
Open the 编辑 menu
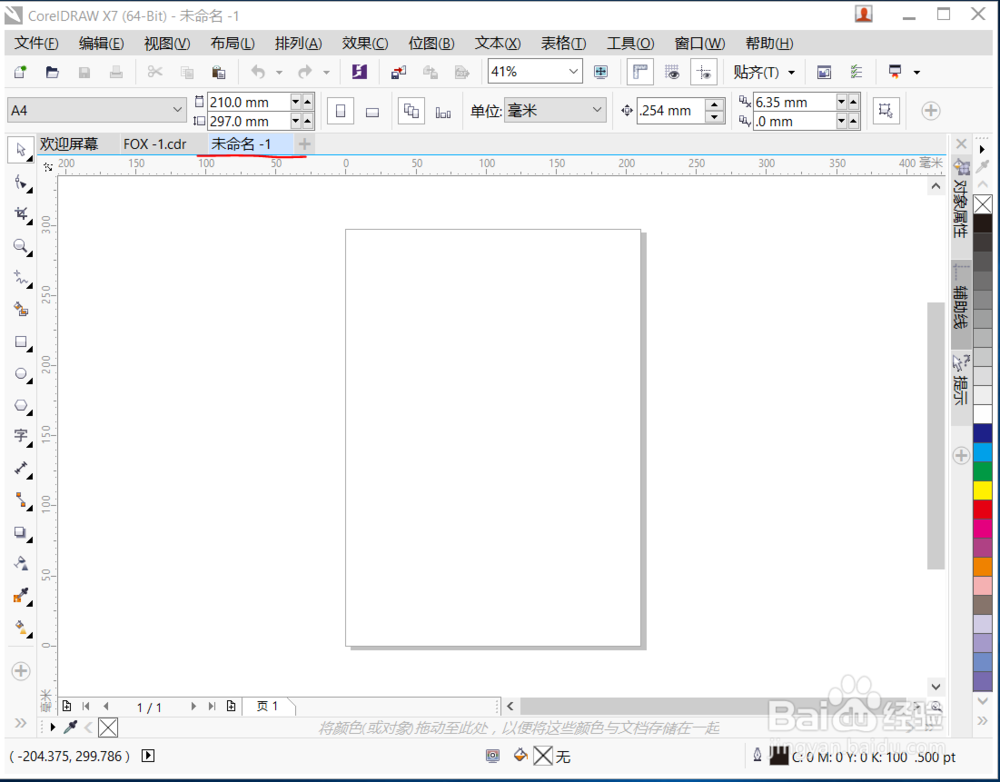pos(101,43)
